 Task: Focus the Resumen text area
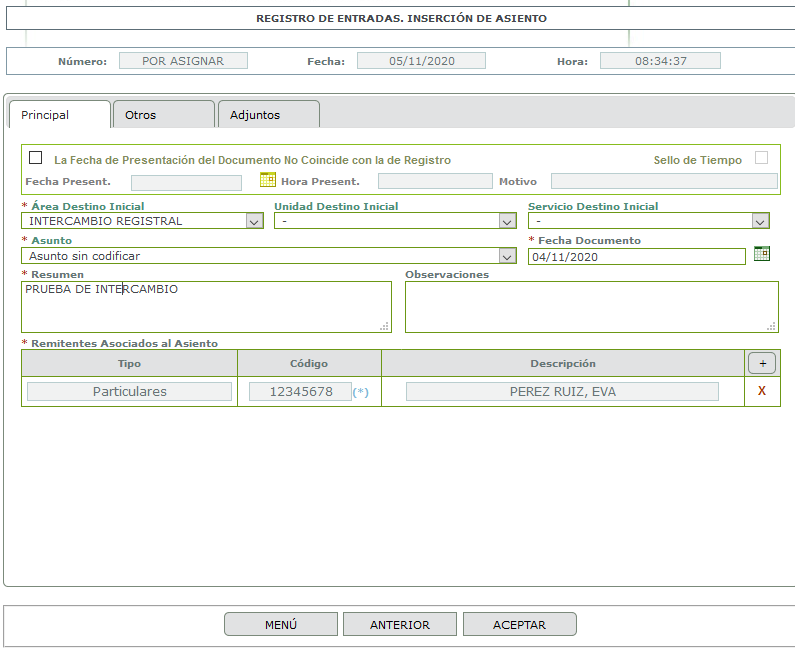(x=206, y=307)
